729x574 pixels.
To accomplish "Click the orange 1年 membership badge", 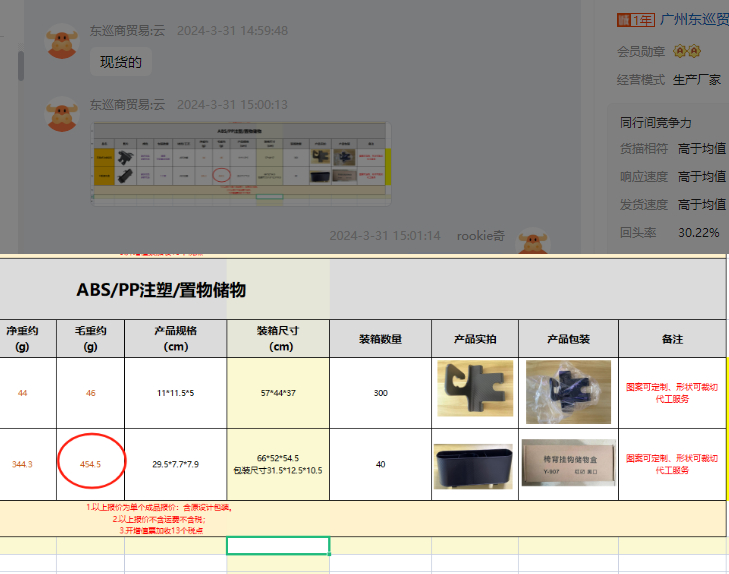I will point(634,20).
